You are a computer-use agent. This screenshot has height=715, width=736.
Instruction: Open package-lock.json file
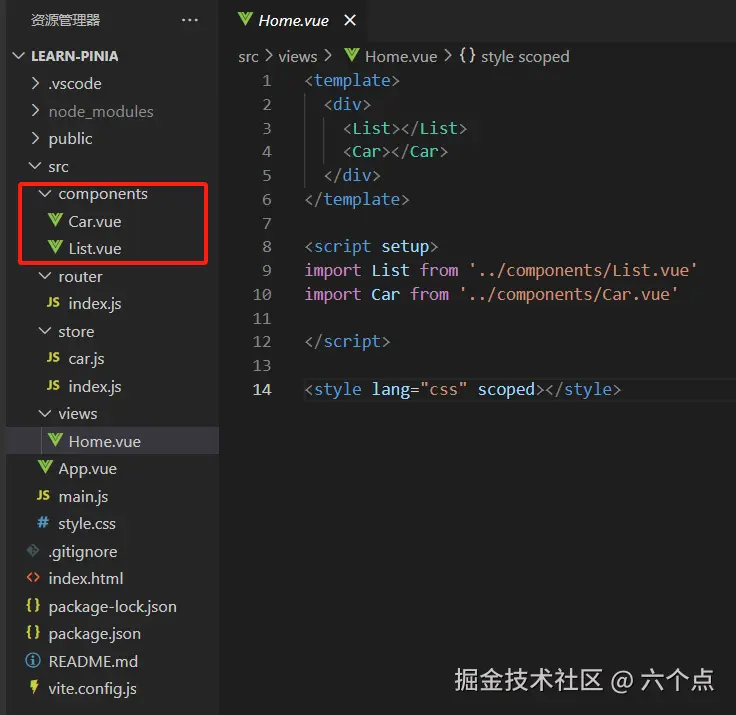click(113, 607)
